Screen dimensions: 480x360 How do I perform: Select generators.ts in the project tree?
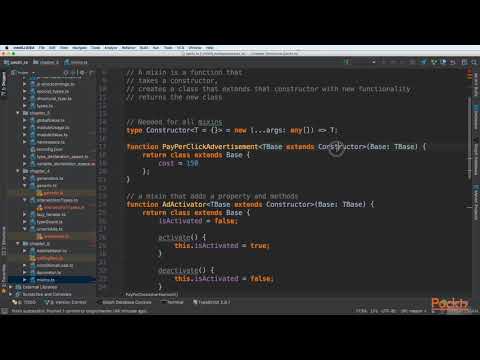point(50,178)
